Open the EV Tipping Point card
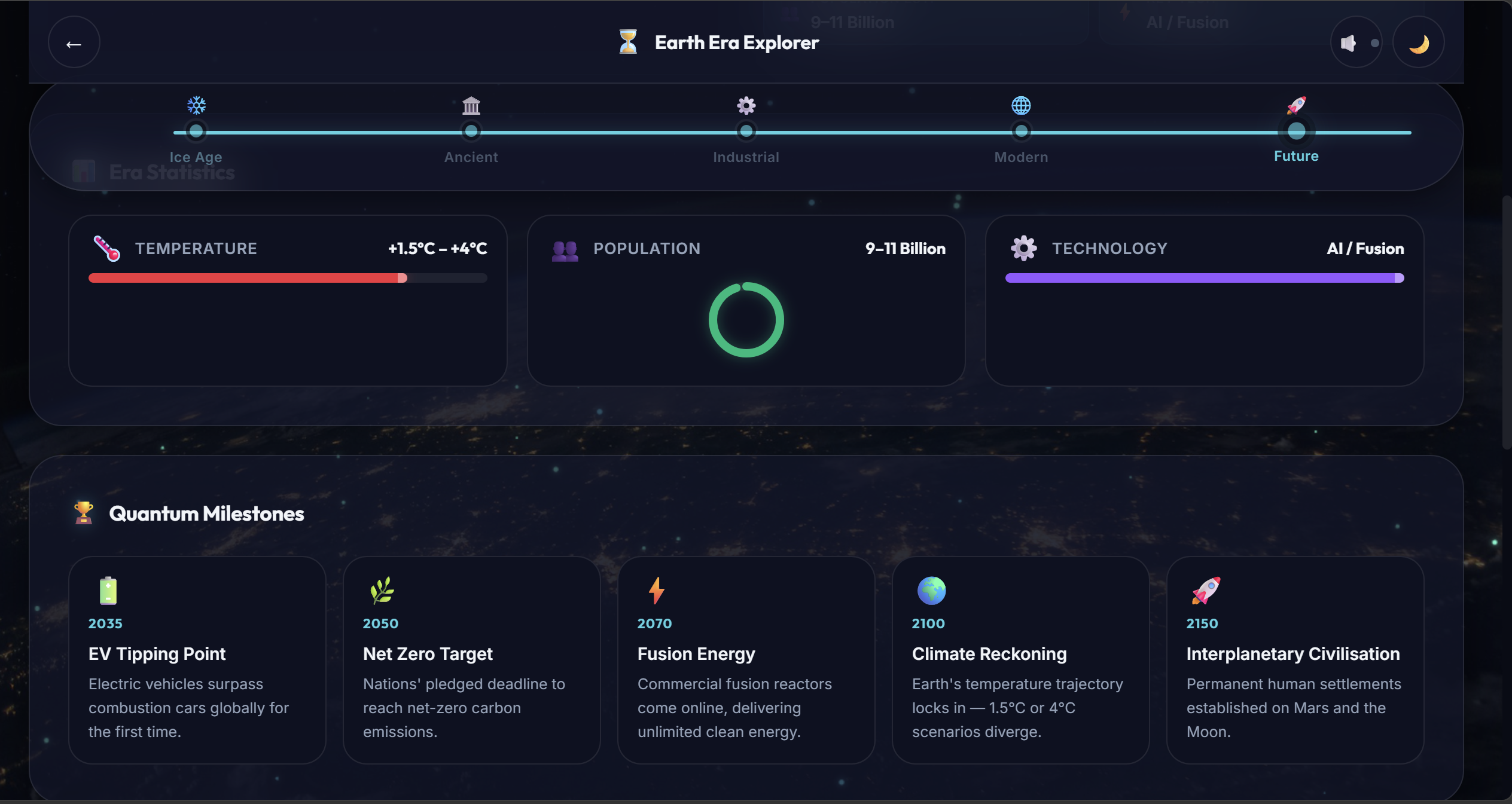Screen dimensions: 1512x804 197,659
